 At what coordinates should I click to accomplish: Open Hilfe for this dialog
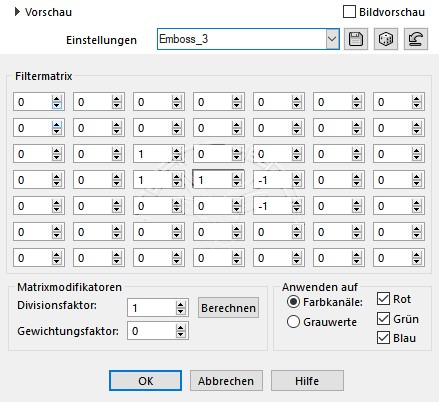click(307, 380)
